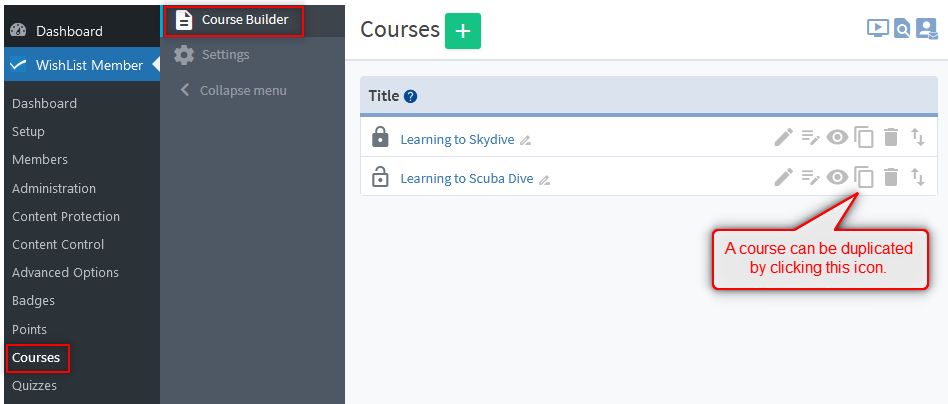
Task: Click the Title help question mark icon
Action: pyautogui.click(x=410, y=97)
